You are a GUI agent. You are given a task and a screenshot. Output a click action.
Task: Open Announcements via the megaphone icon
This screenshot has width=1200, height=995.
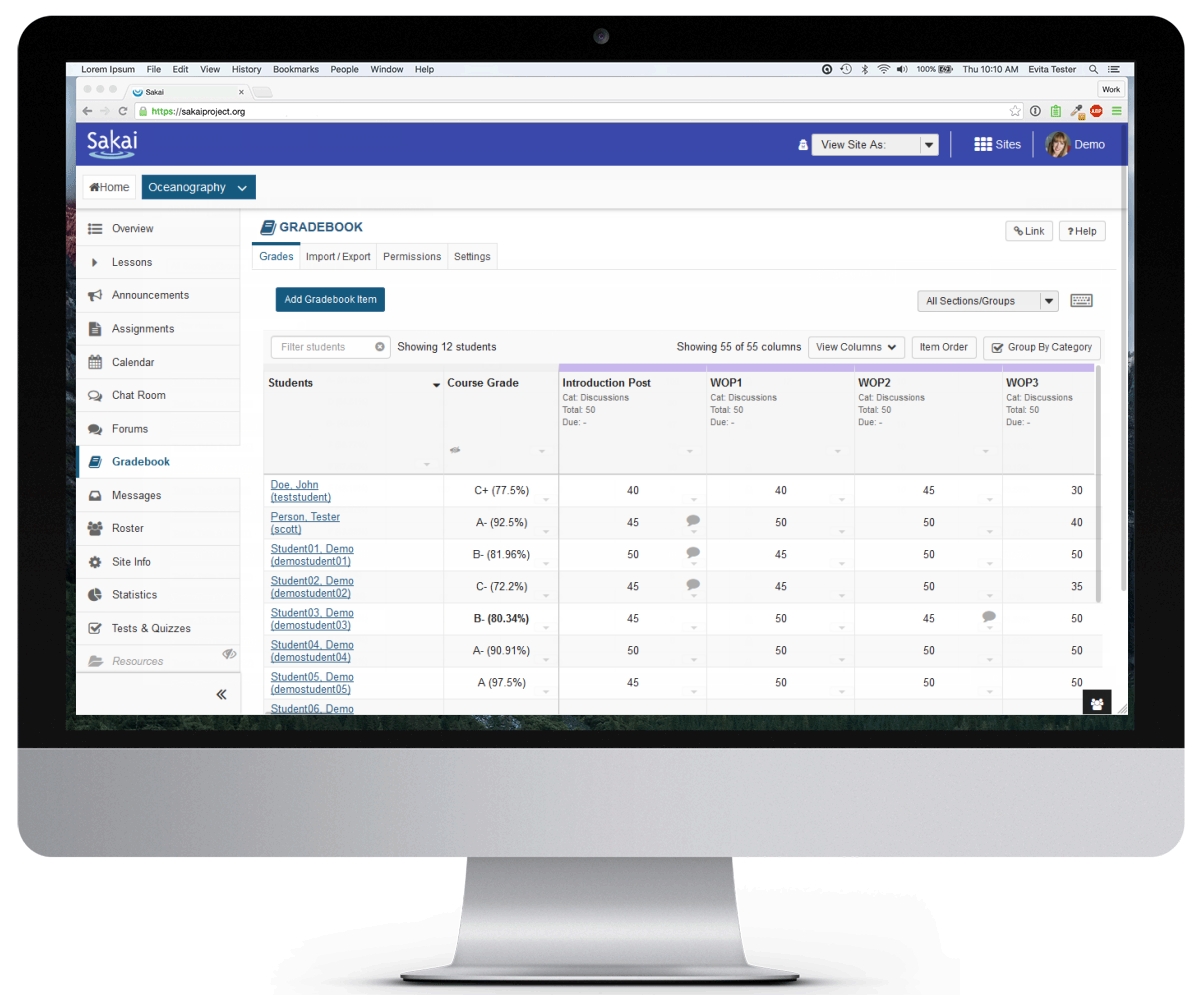coord(95,295)
